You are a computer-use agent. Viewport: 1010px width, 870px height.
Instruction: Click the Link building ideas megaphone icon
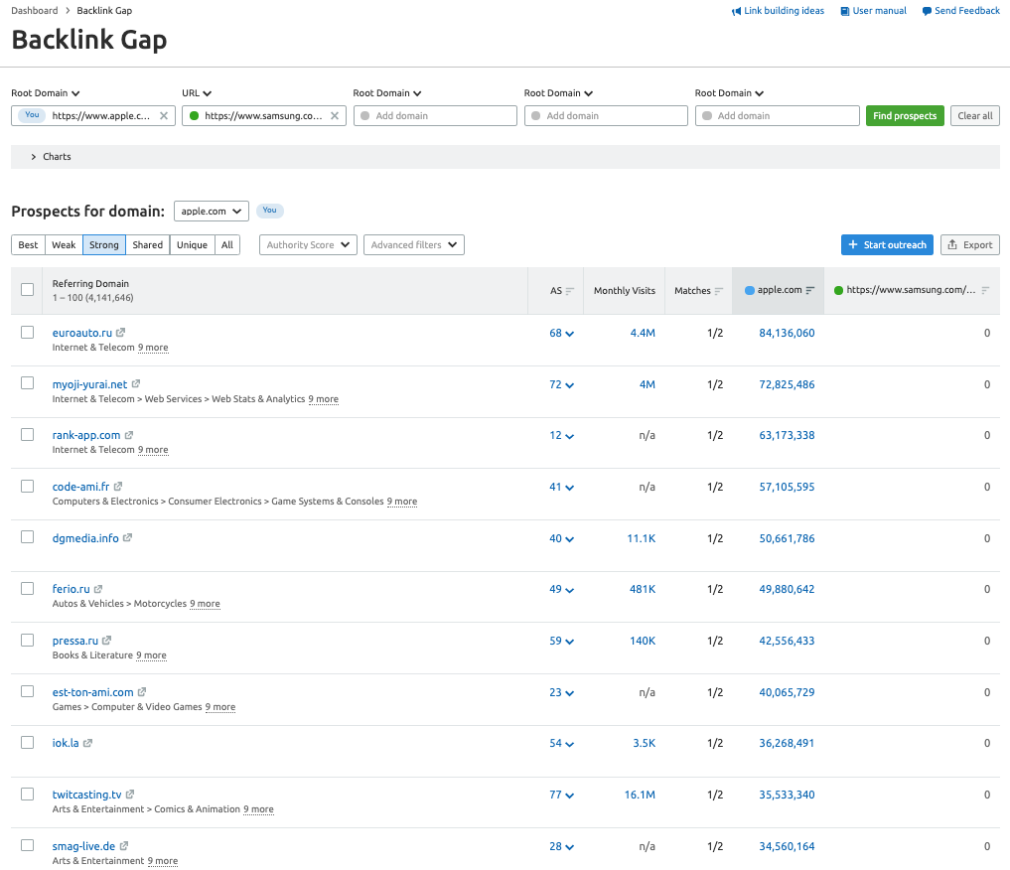point(736,11)
